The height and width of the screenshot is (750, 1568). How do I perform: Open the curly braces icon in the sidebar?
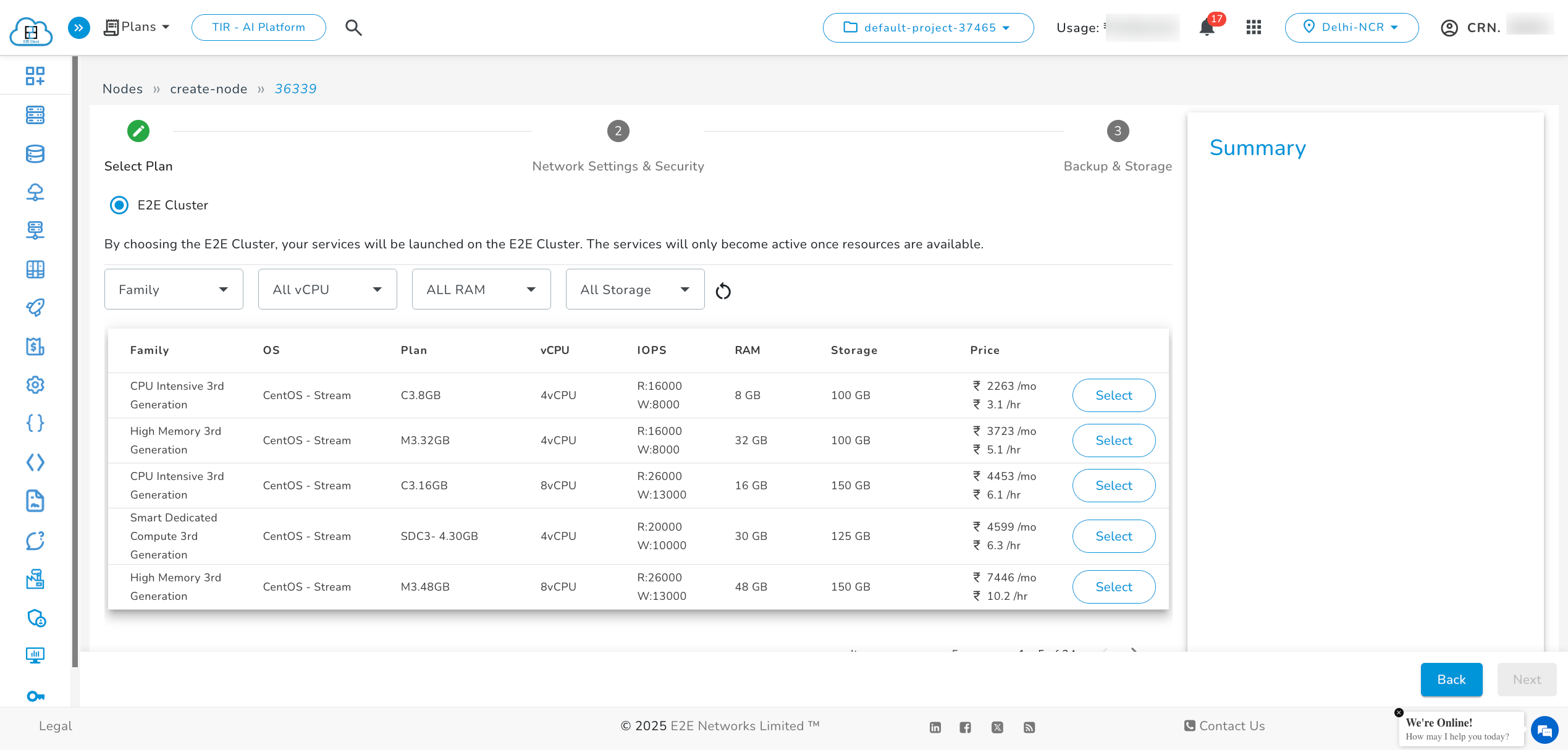[35, 423]
